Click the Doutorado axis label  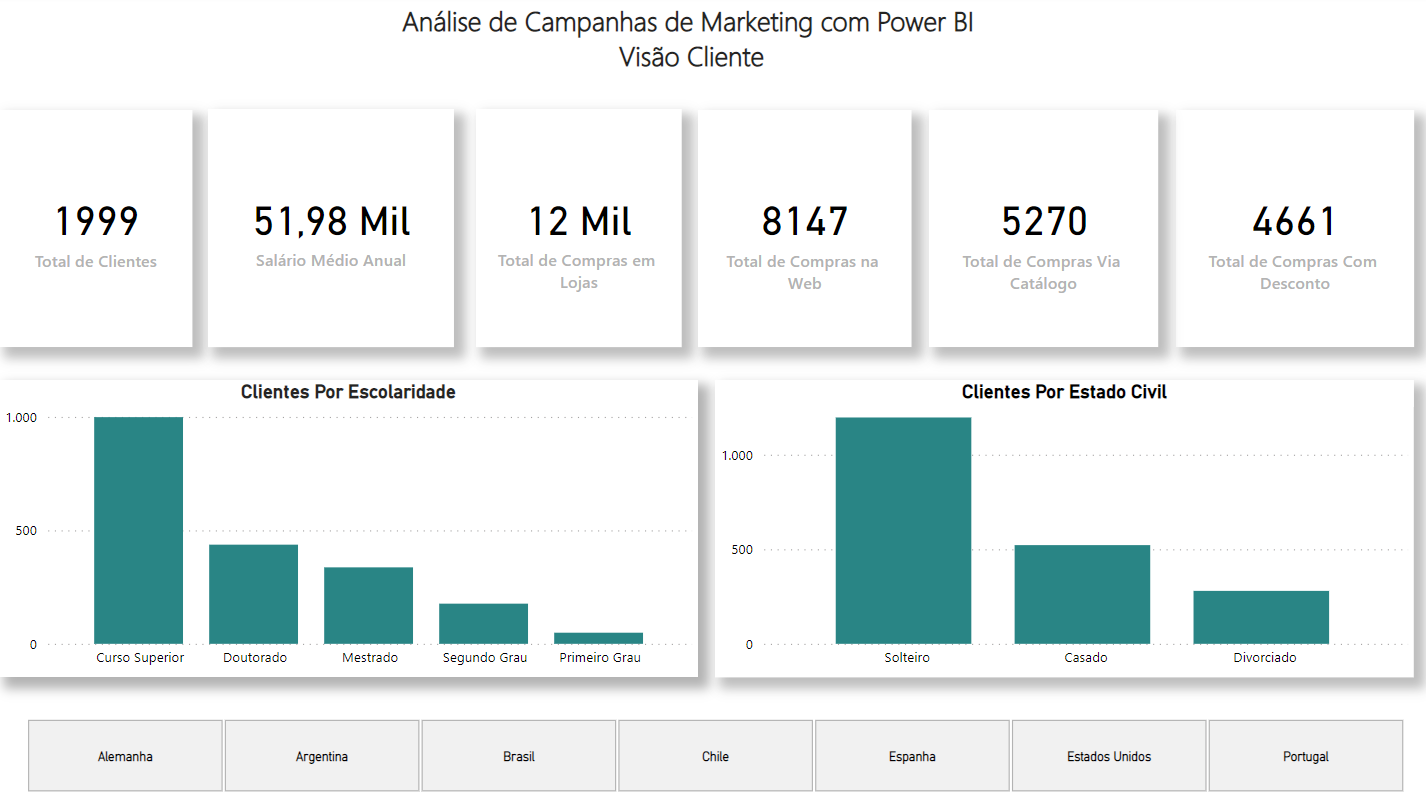(255, 658)
